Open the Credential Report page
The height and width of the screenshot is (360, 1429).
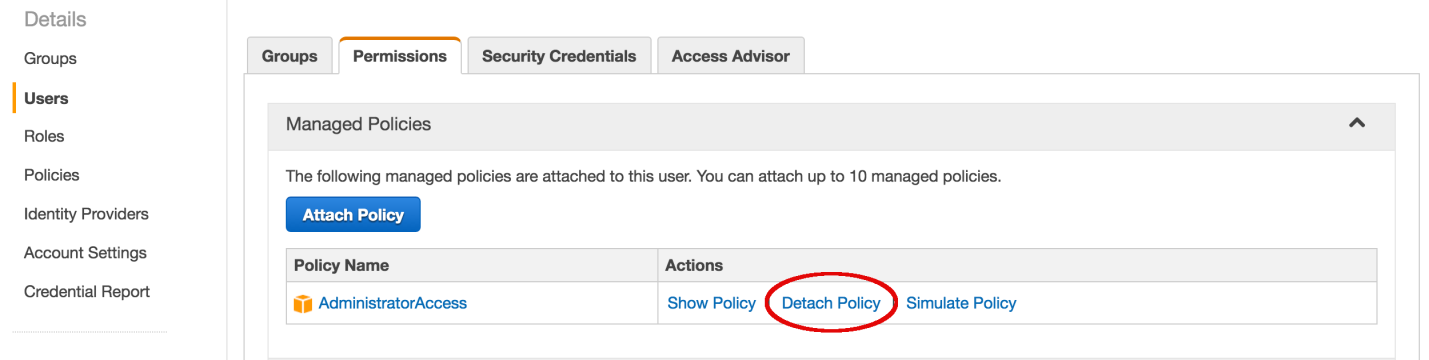(x=87, y=292)
